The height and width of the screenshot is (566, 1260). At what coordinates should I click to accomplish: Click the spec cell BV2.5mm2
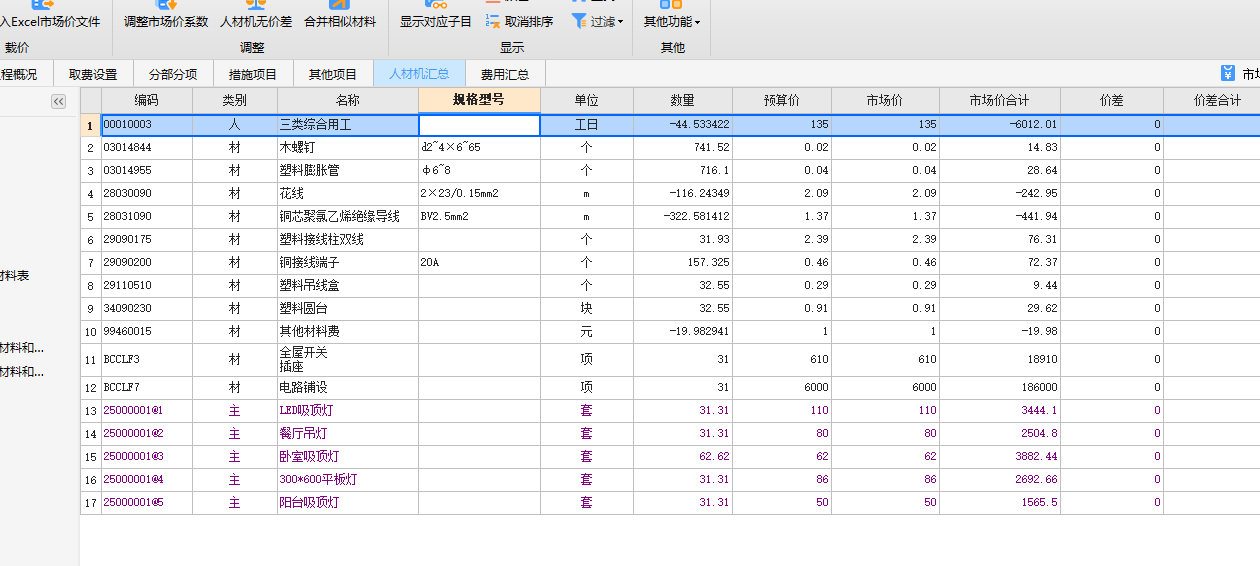click(x=479, y=217)
